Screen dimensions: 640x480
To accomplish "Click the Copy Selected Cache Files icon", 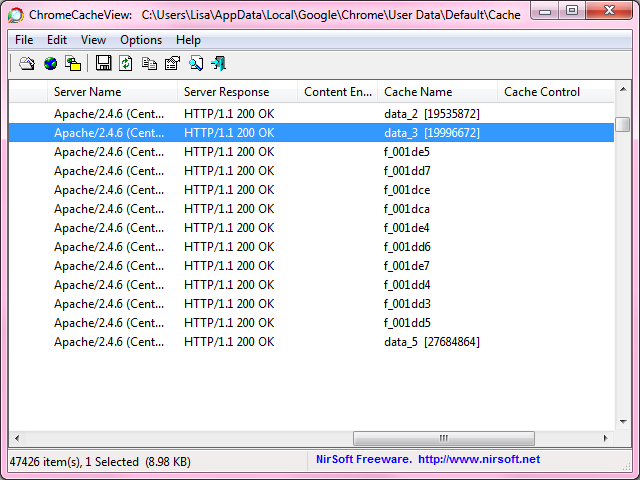I will click(73, 64).
